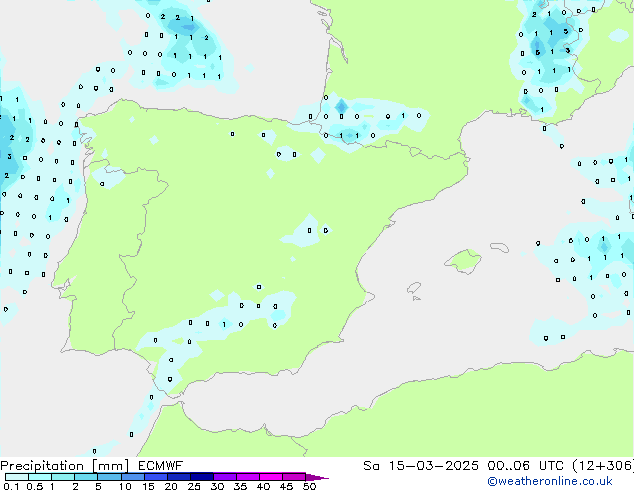Viewport: 634px width, 490px height.
Task: Click the 25–30 mm dark navy legend swatch
Action: [x=202, y=477]
